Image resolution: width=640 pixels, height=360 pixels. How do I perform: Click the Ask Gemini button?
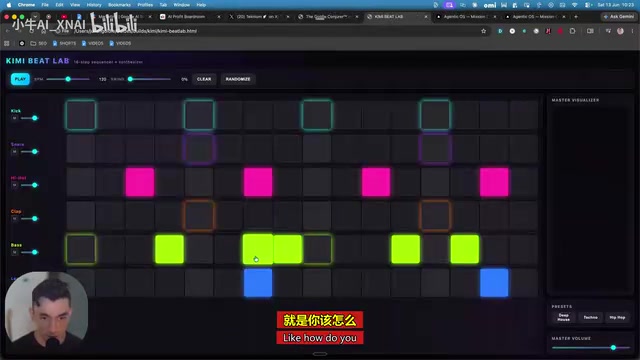click(619, 17)
